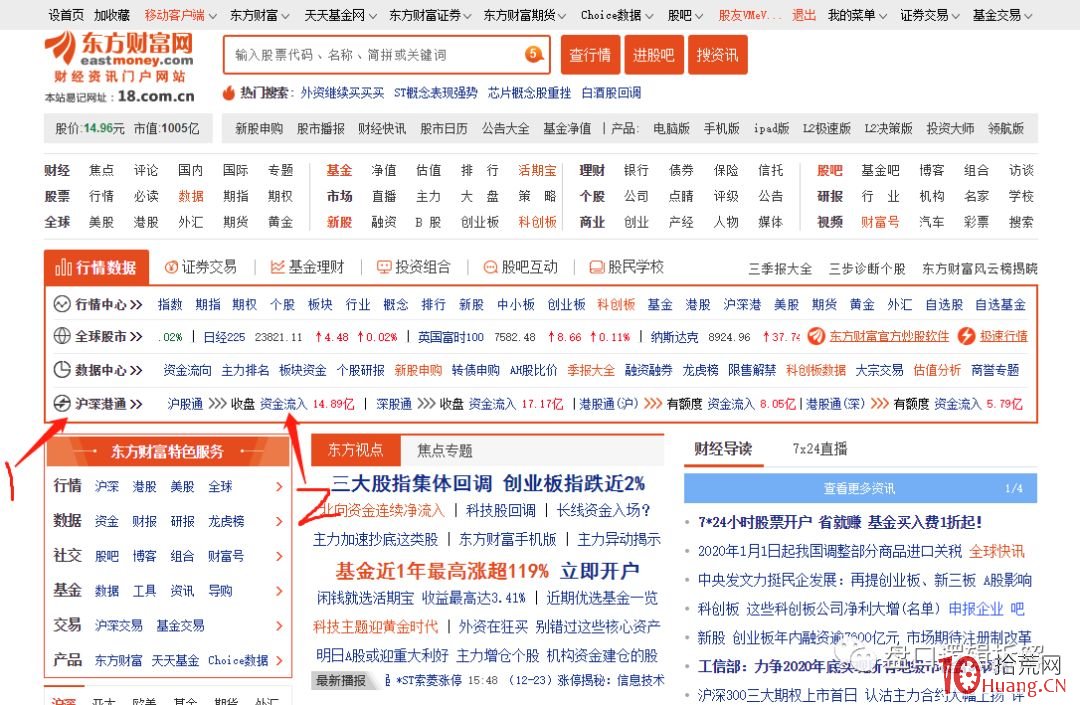Open 东方财富风云榜揭晓 link
Viewport: 1080px width, 705px height.
coord(979,269)
